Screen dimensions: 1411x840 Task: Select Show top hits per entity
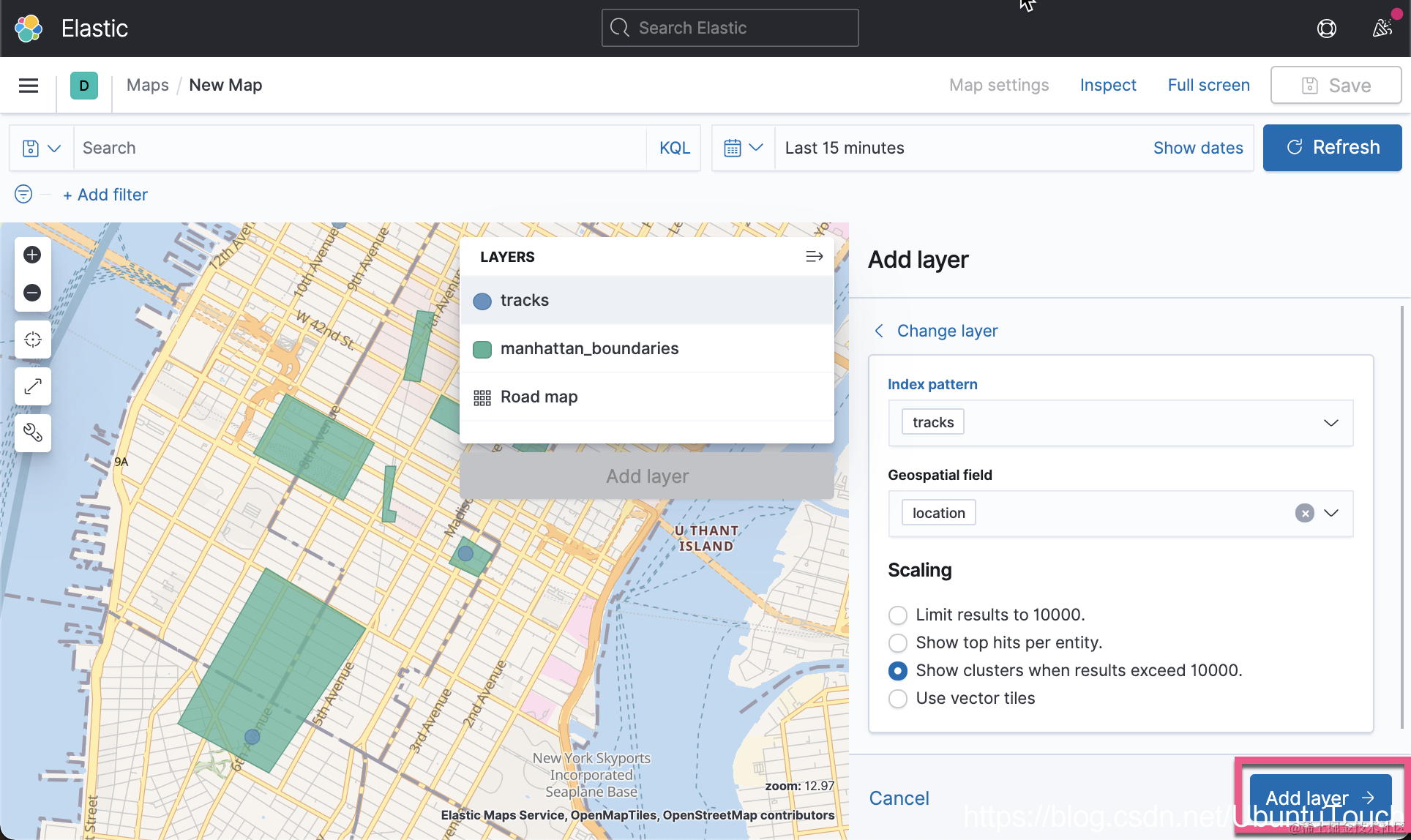coord(898,643)
